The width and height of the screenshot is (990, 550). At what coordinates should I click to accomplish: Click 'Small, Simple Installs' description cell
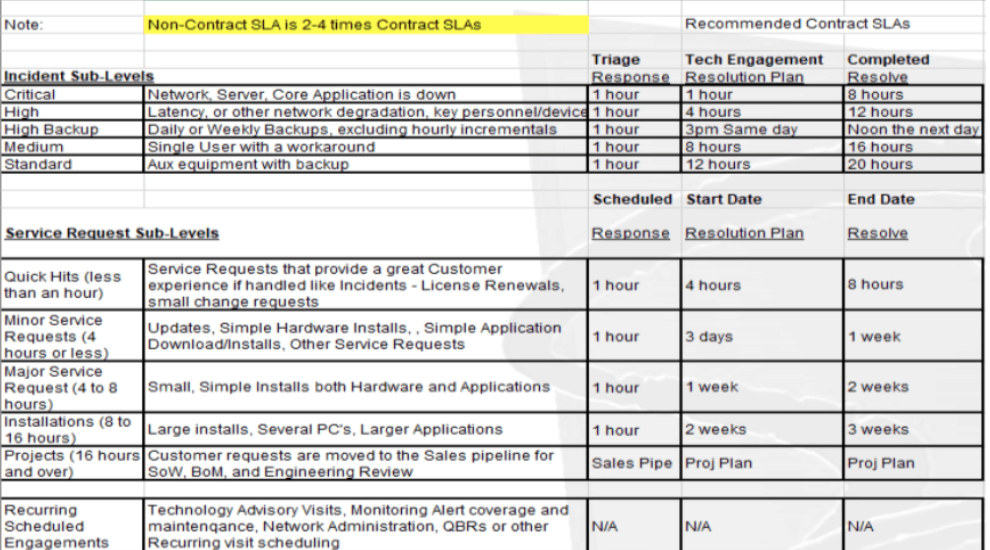pyautogui.click(x=366, y=387)
